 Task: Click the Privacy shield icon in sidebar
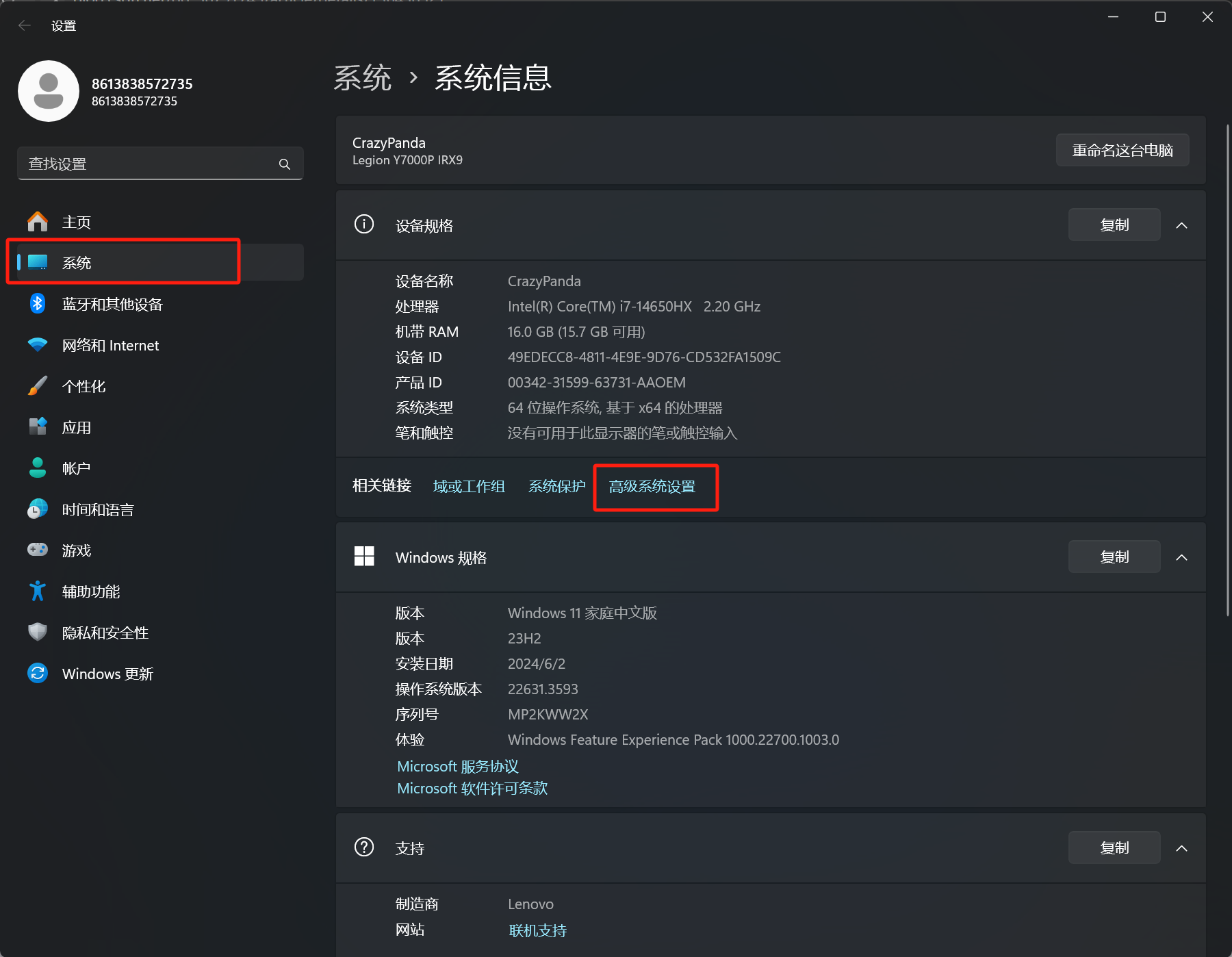tap(38, 632)
